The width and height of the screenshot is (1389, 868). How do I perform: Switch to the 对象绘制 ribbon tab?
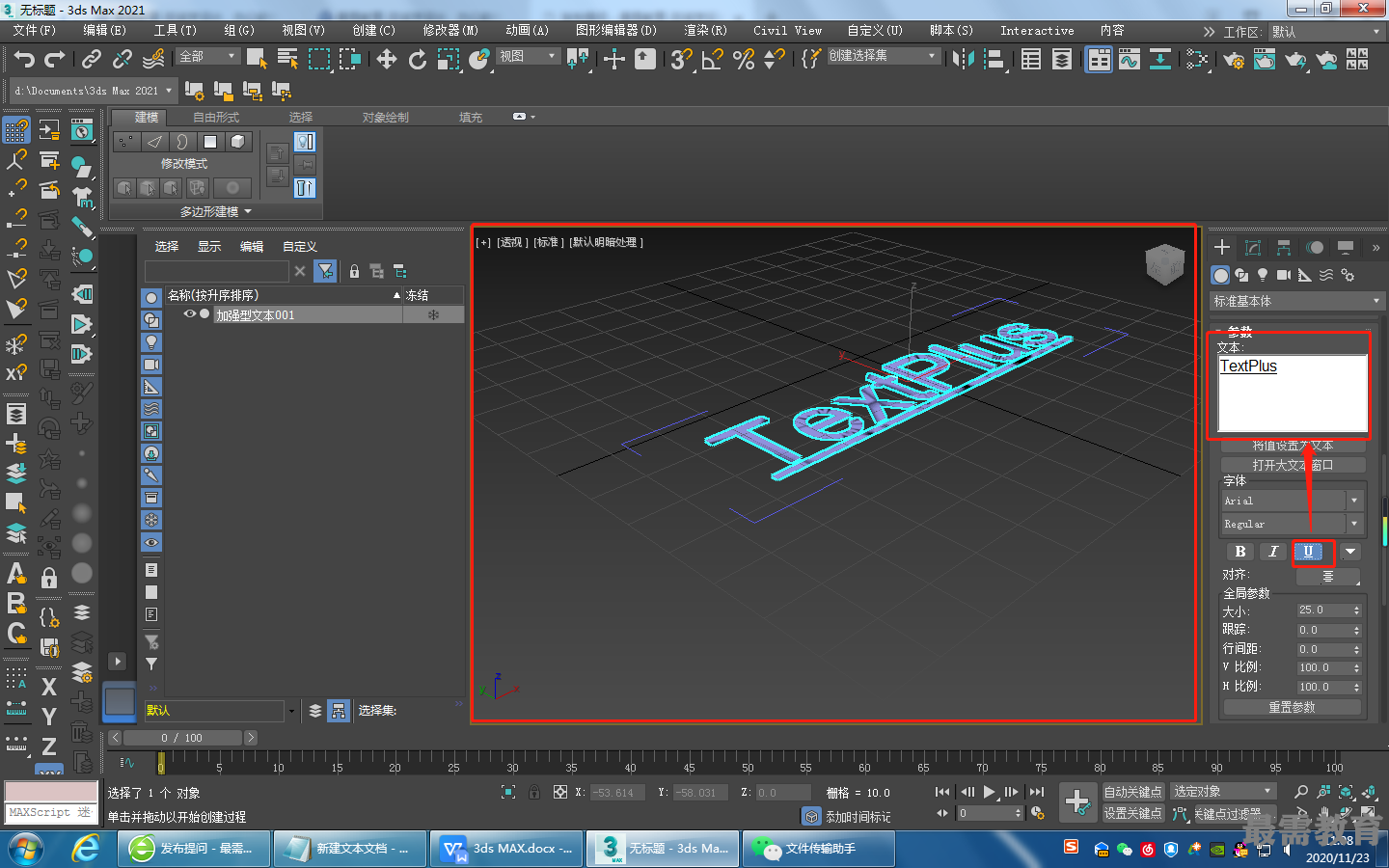point(386,118)
